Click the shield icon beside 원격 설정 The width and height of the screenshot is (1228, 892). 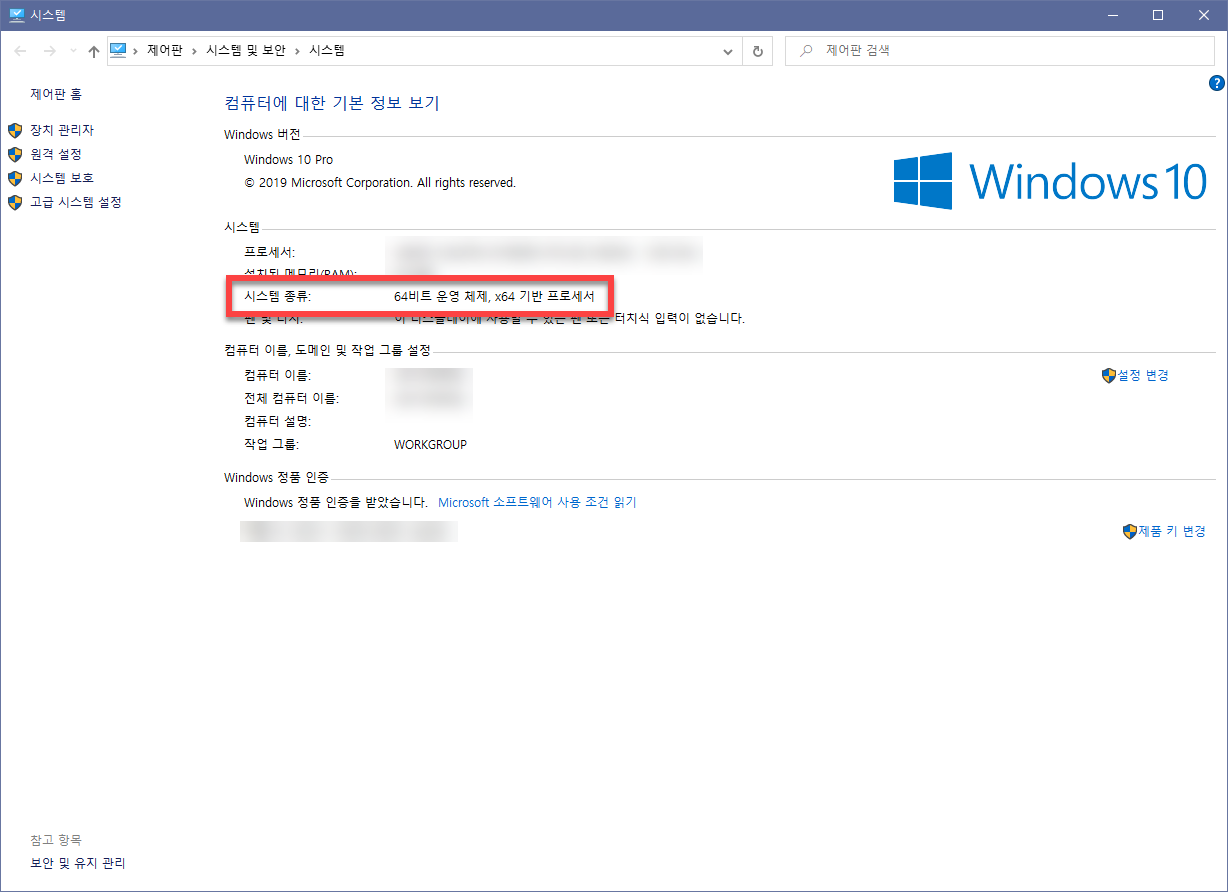15,154
